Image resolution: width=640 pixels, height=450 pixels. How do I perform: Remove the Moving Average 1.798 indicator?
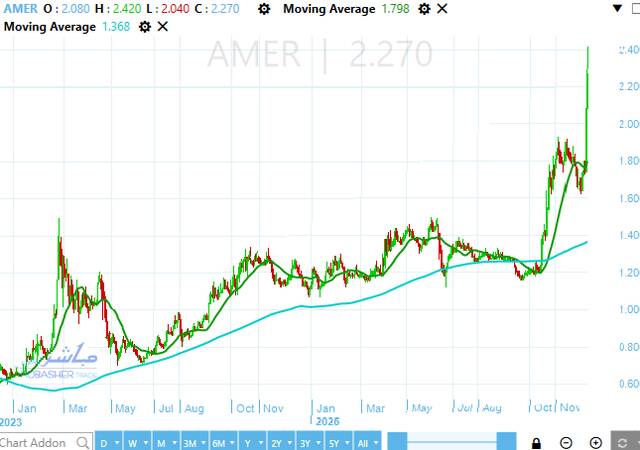(x=442, y=9)
